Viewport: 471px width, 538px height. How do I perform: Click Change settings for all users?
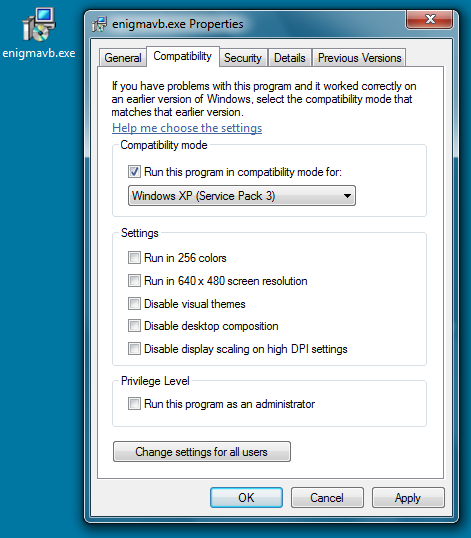[202, 452]
